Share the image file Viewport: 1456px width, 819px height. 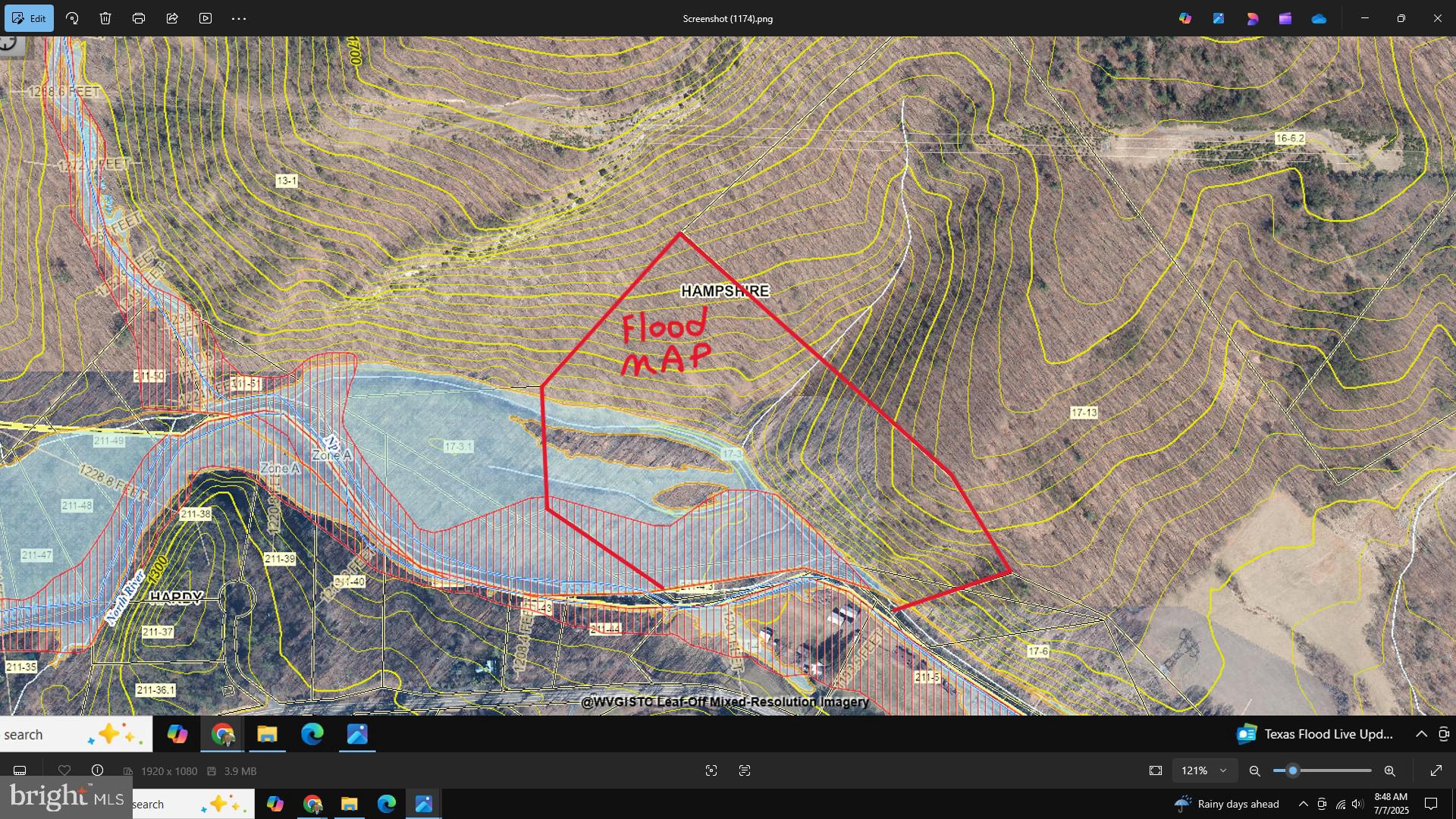pyautogui.click(x=172, y=18)
